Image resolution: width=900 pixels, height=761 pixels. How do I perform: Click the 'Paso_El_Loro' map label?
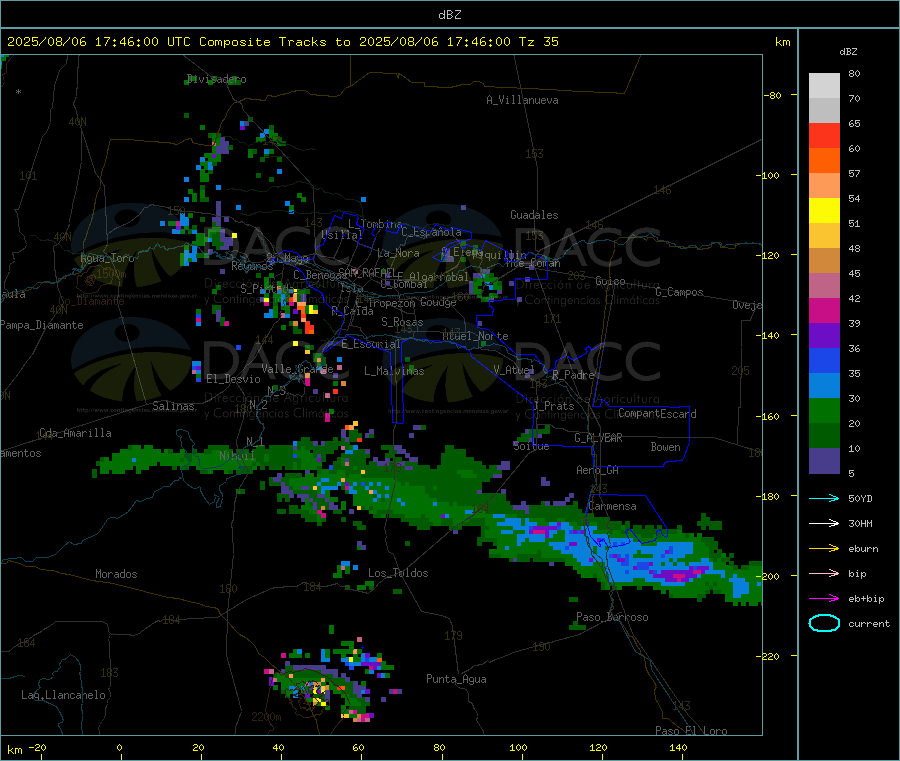point(691,731)
